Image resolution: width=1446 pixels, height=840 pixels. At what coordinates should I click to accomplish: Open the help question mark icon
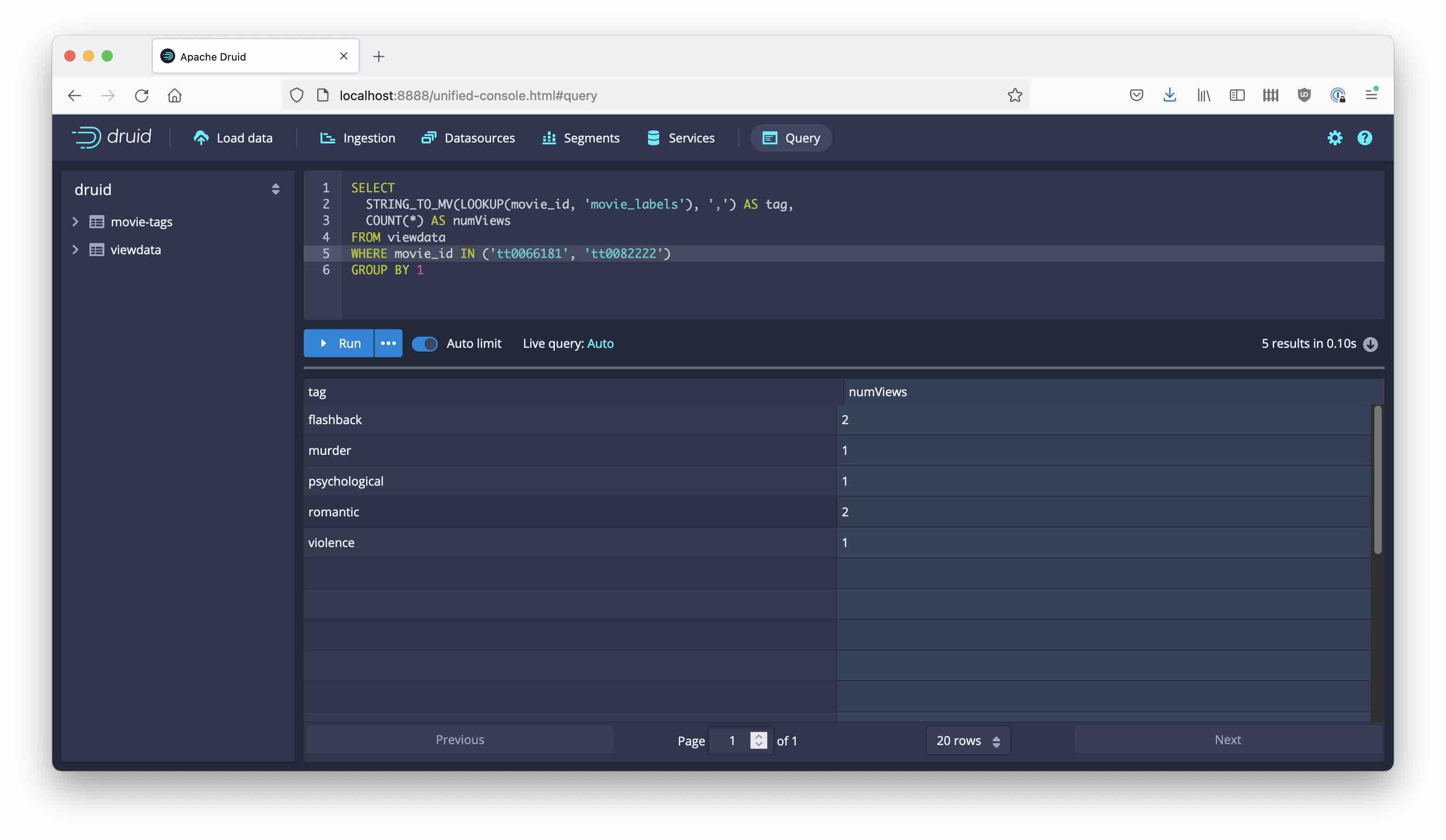1364,138
